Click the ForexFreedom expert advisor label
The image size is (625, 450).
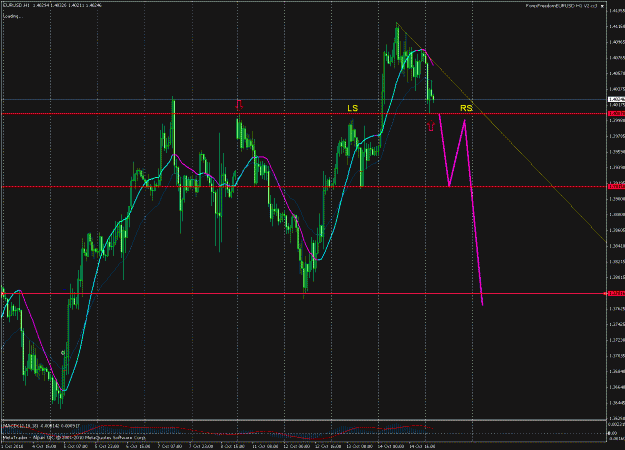pyautogui.click(x=561, y=6)
